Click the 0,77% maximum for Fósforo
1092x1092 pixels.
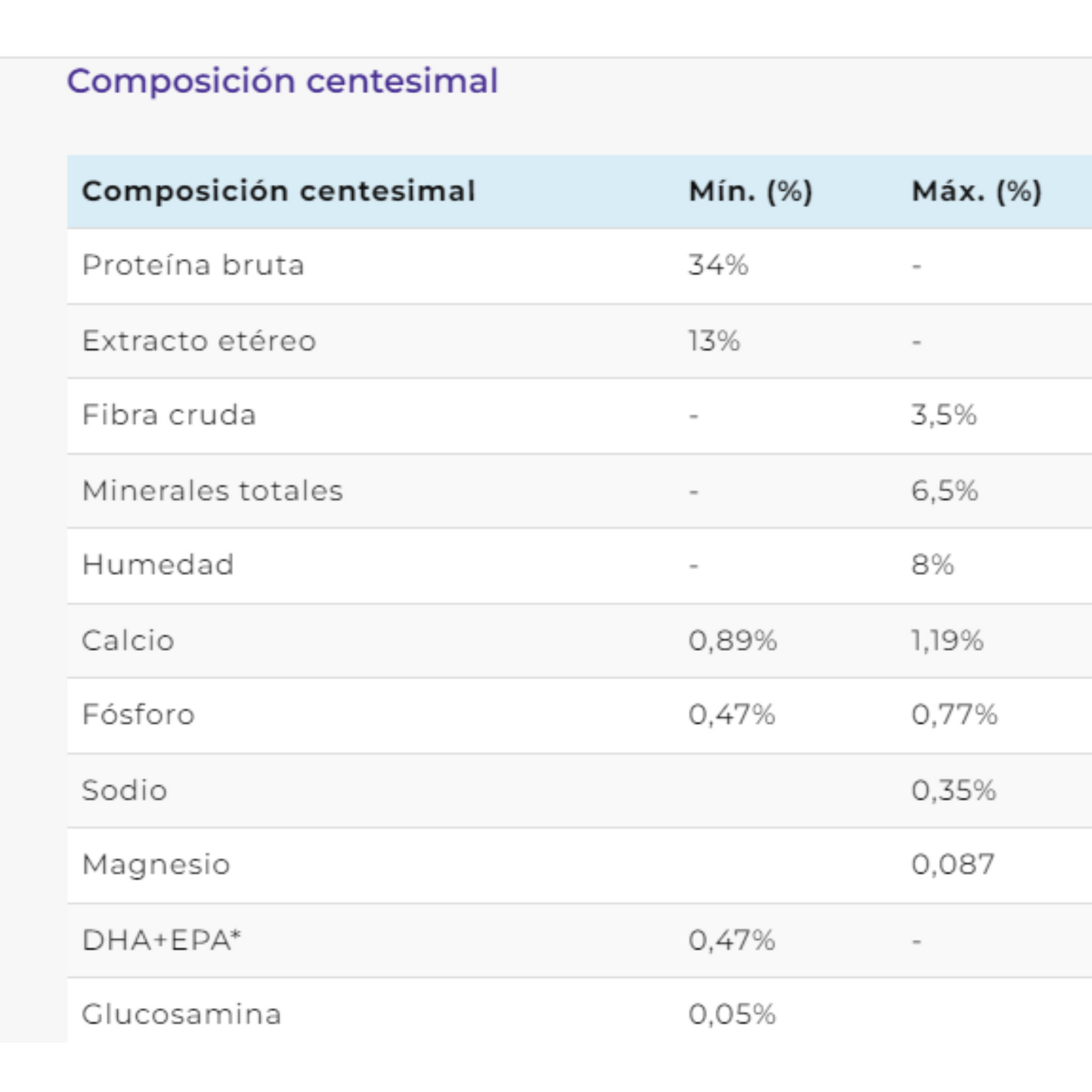tap(954, 714)
